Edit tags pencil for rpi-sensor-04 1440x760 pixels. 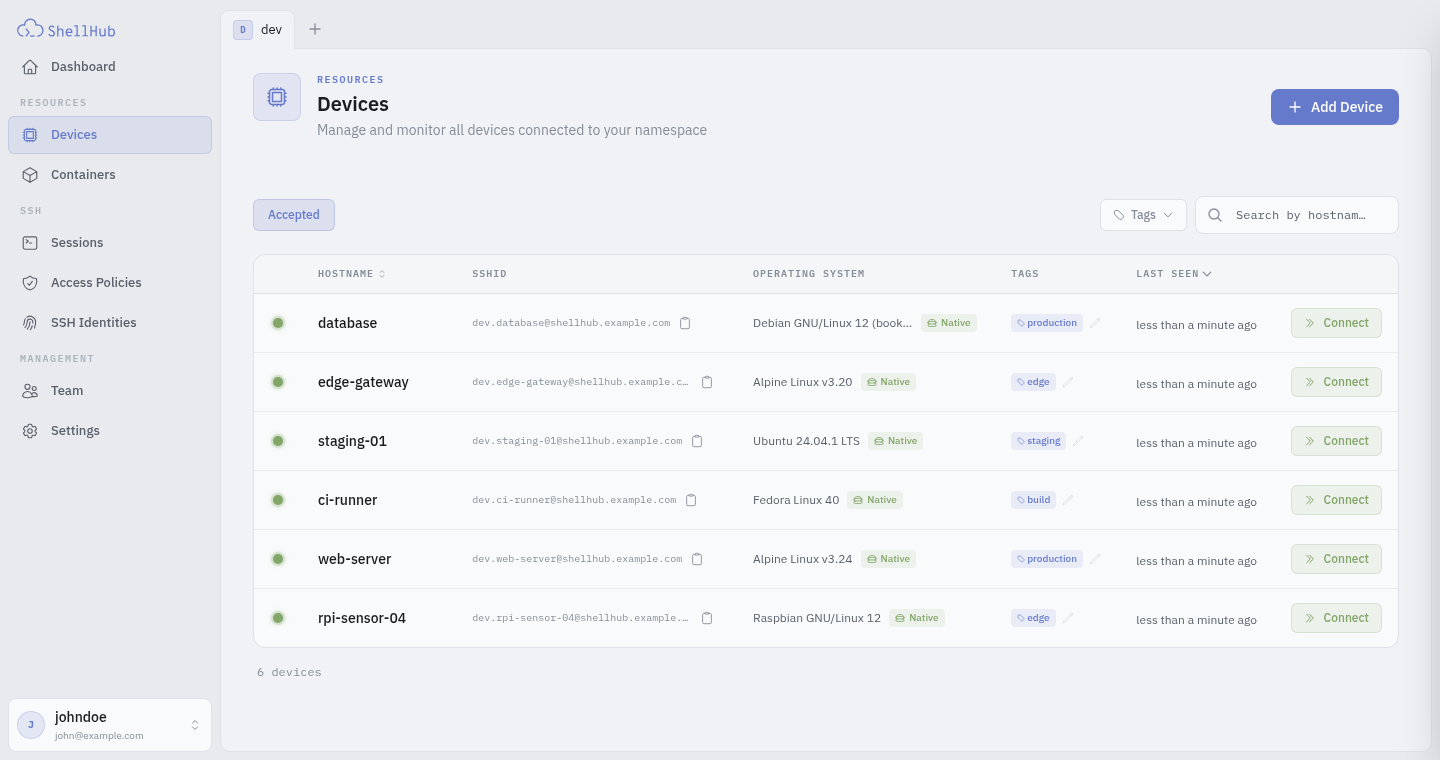click(1068, 618)
